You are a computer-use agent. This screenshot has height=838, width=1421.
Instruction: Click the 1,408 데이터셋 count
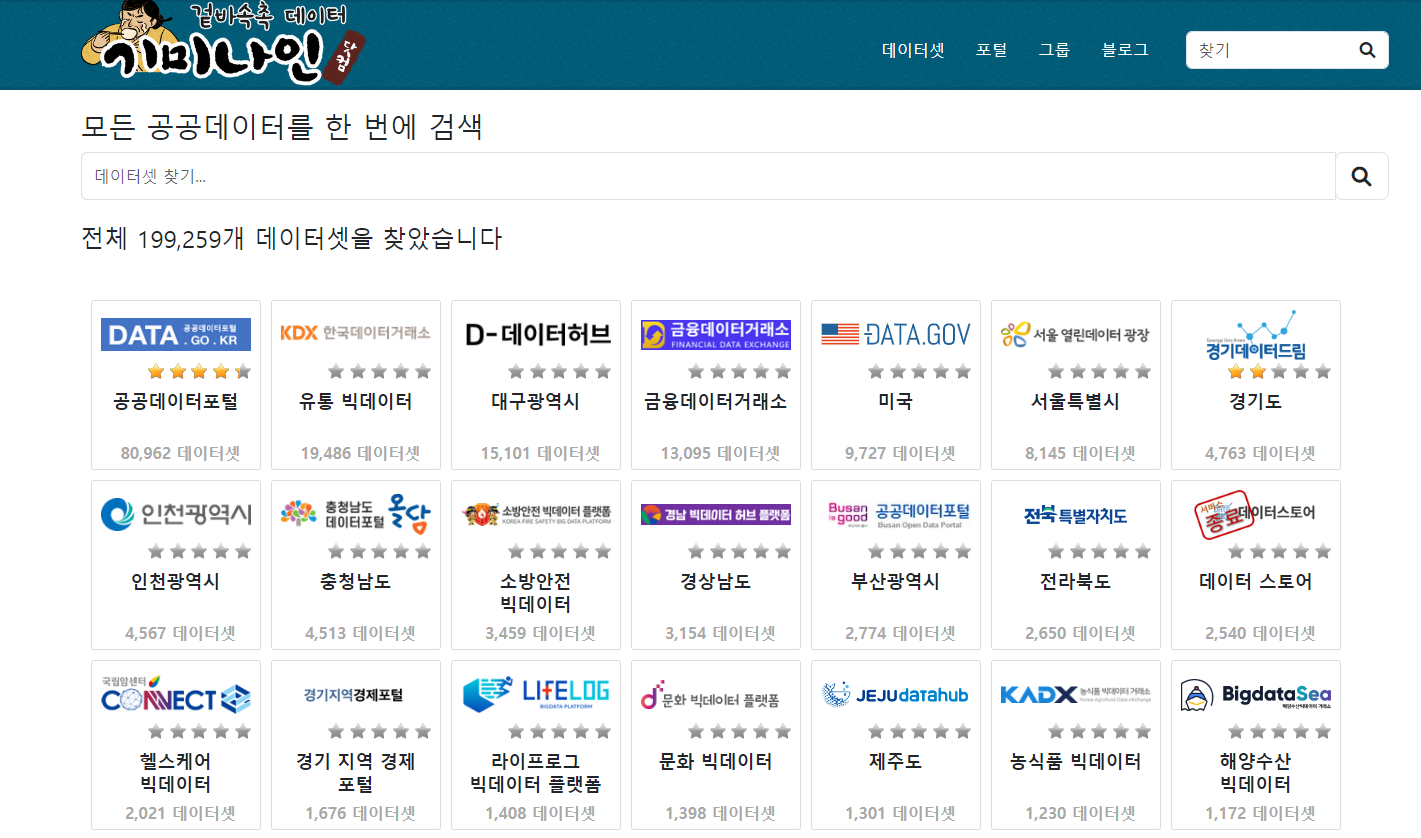(x=541, y=813)
